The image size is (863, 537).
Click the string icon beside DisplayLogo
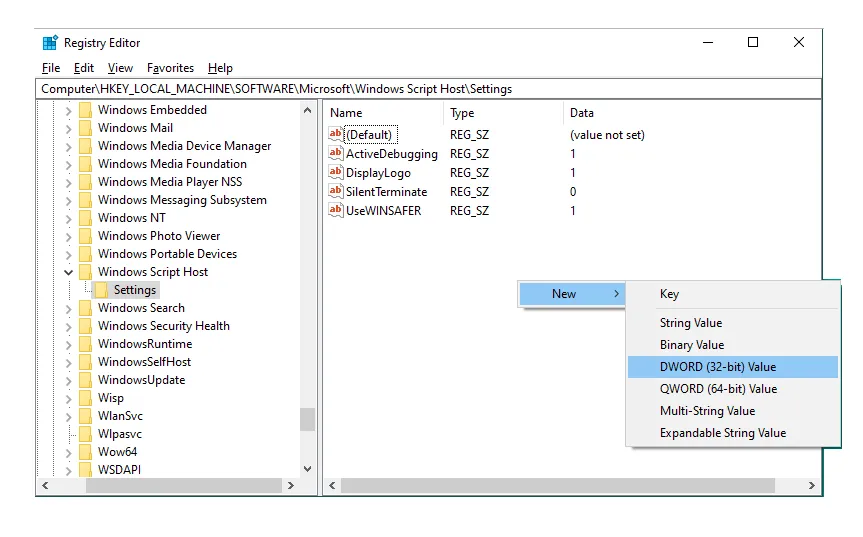click(335, 172)
